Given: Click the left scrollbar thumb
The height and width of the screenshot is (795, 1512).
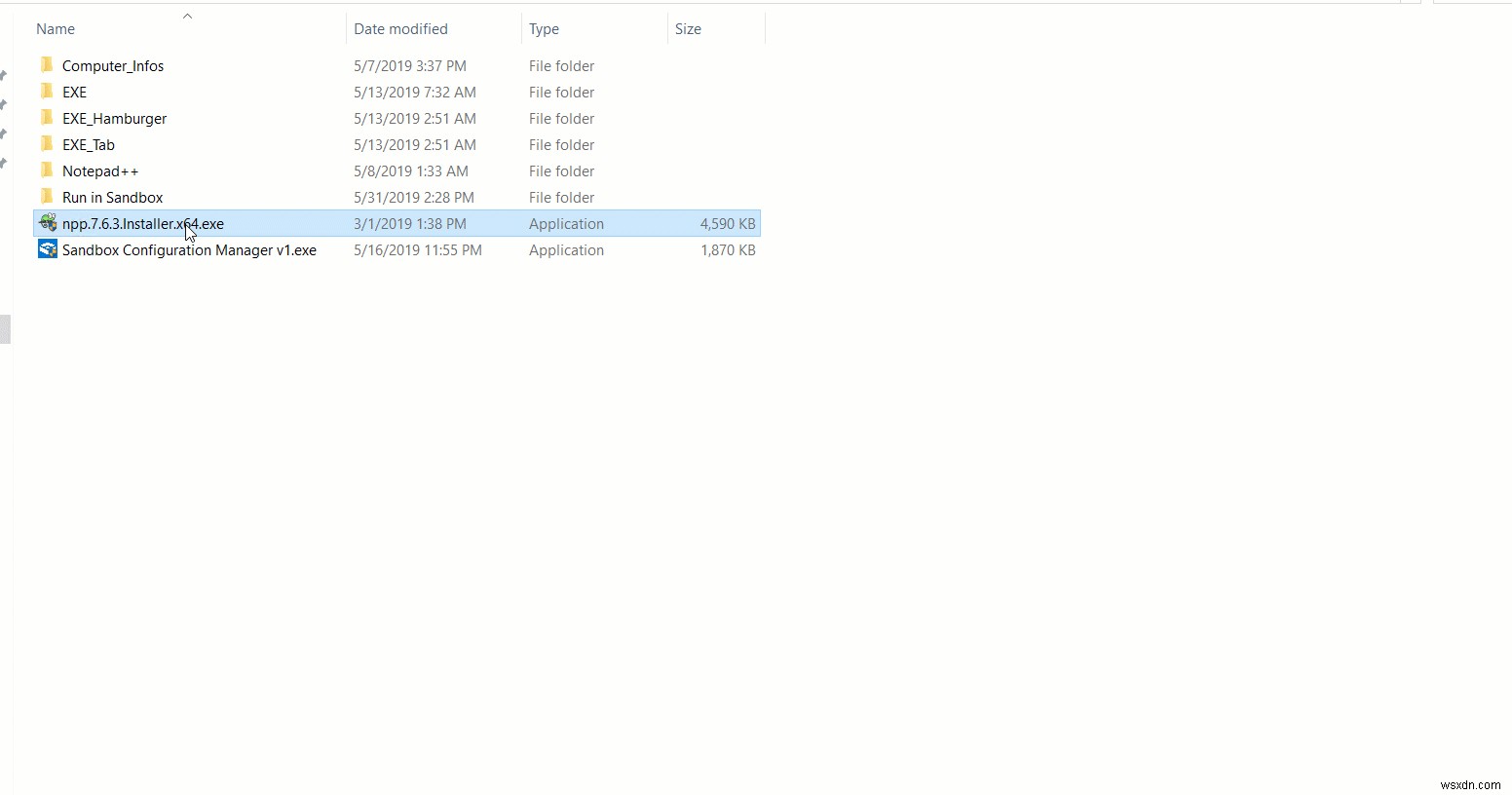Looking at the screenshot, I should coord(5,329).
